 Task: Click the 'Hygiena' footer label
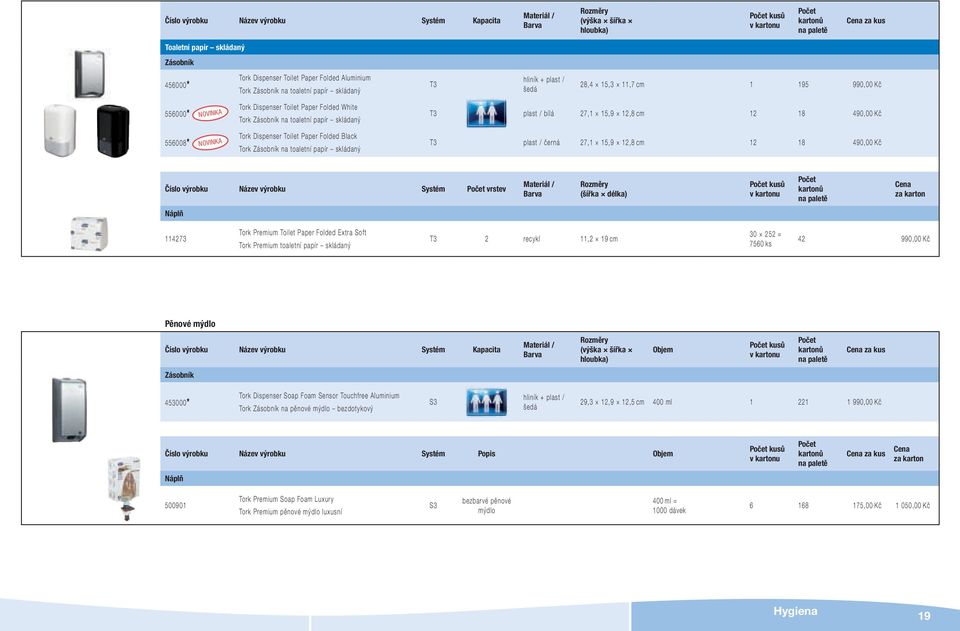(795, 611)
